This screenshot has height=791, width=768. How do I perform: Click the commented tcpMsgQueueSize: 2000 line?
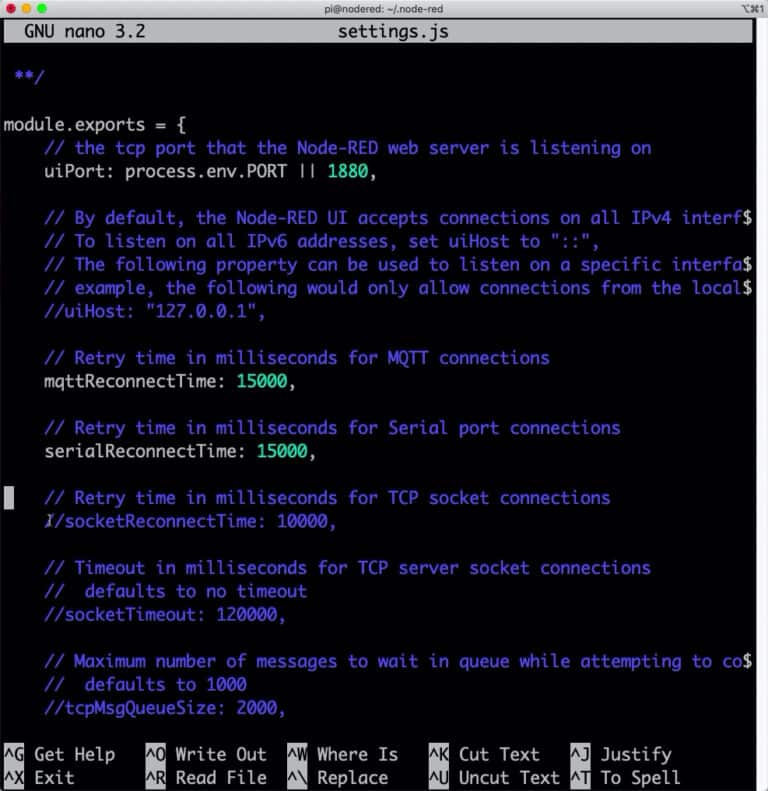[164, 708]
